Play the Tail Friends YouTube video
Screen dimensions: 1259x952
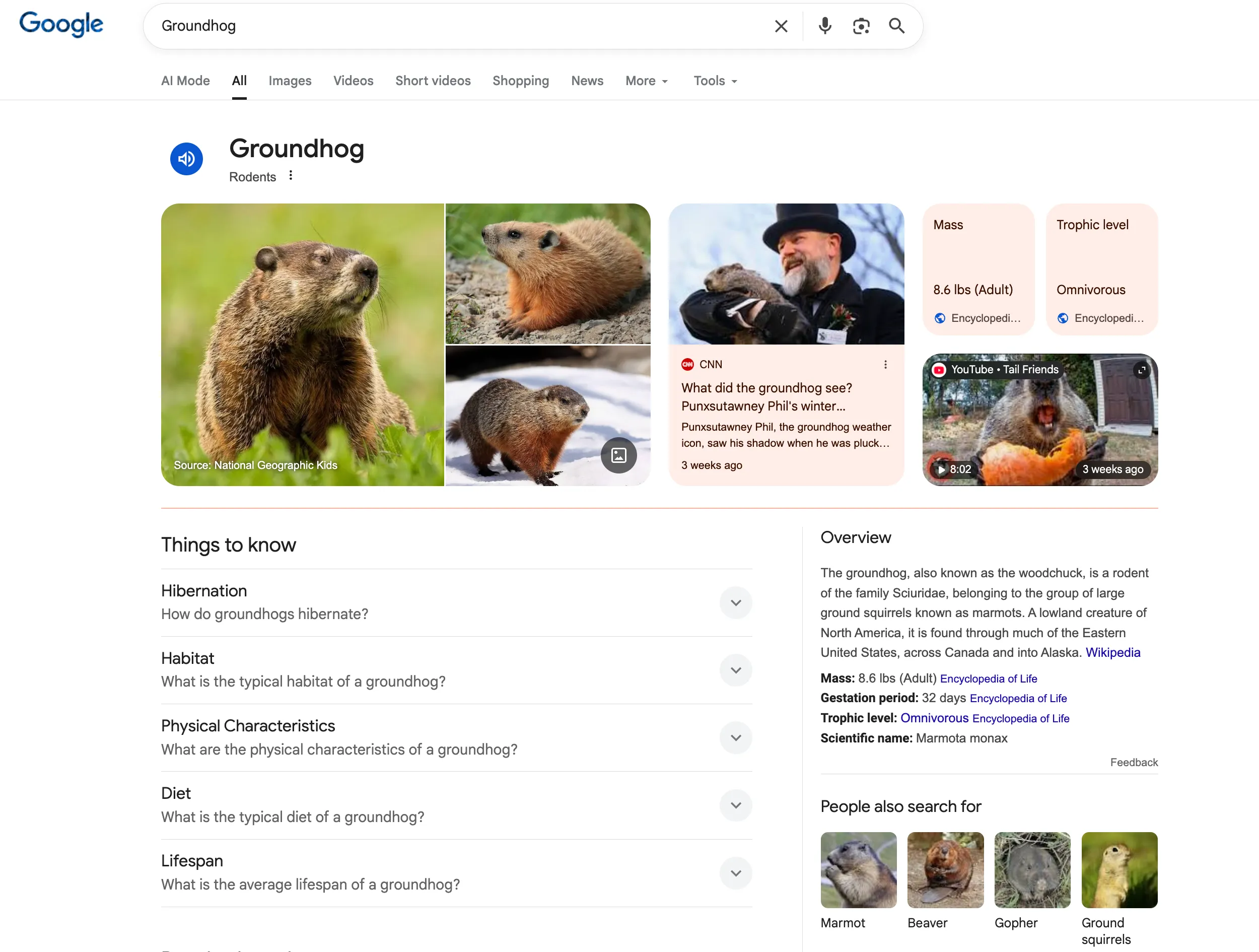[941, 469]
